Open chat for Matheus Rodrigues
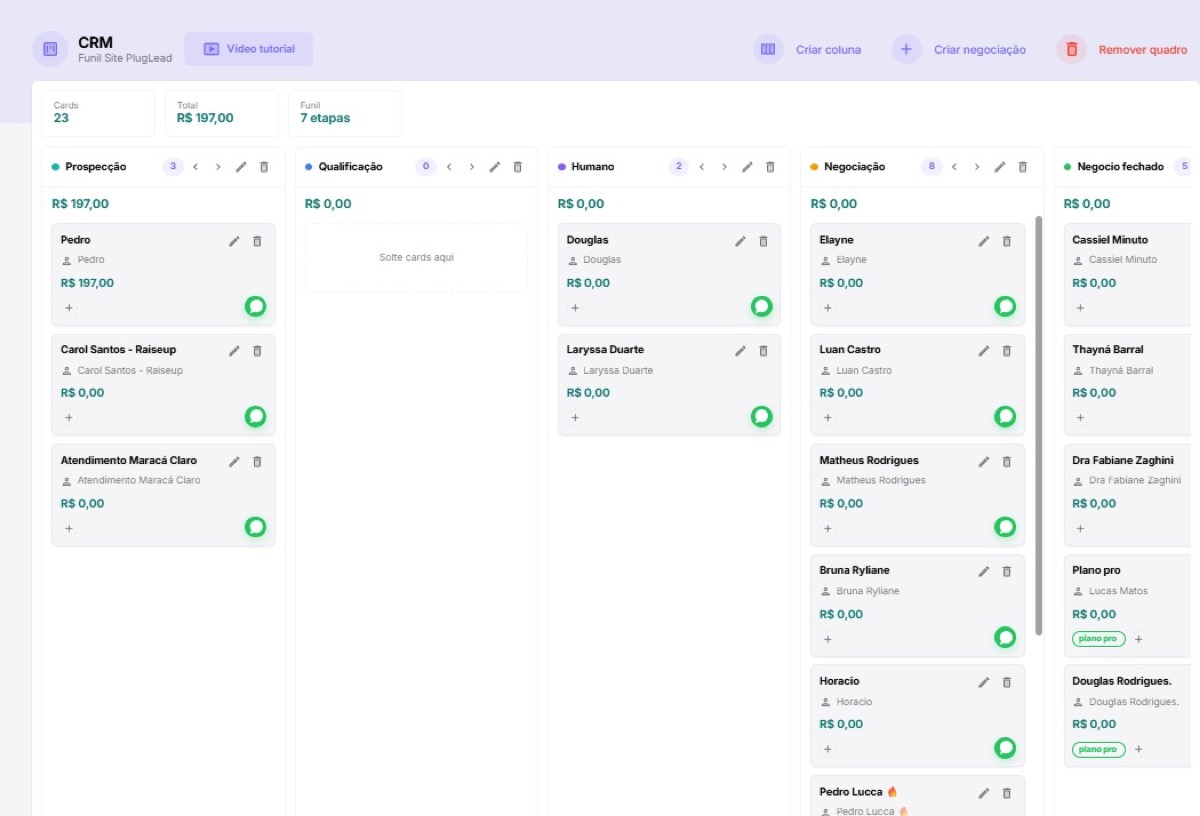The width and height of the screenshot is (1200, 816). click(x=1005, y=527)
